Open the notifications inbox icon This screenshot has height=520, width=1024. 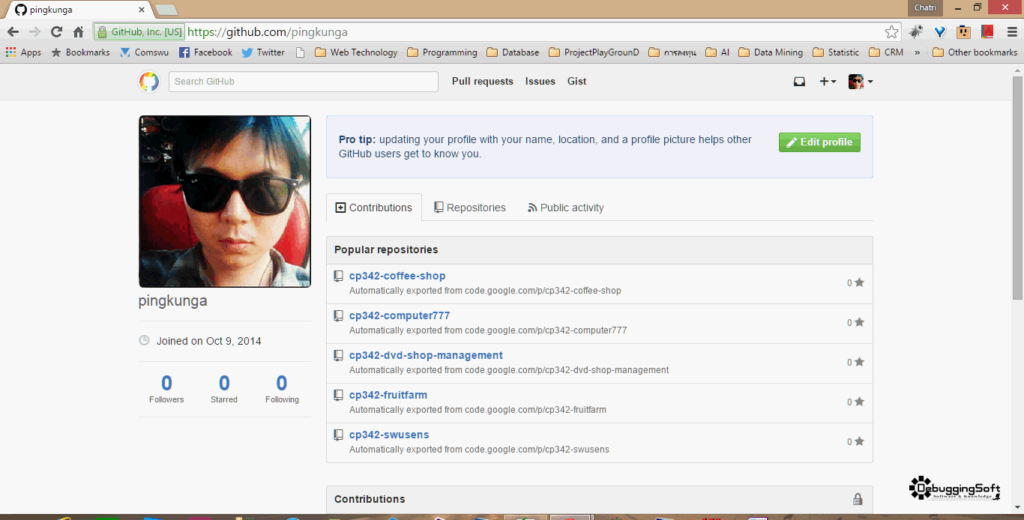(x=799, y=82)
